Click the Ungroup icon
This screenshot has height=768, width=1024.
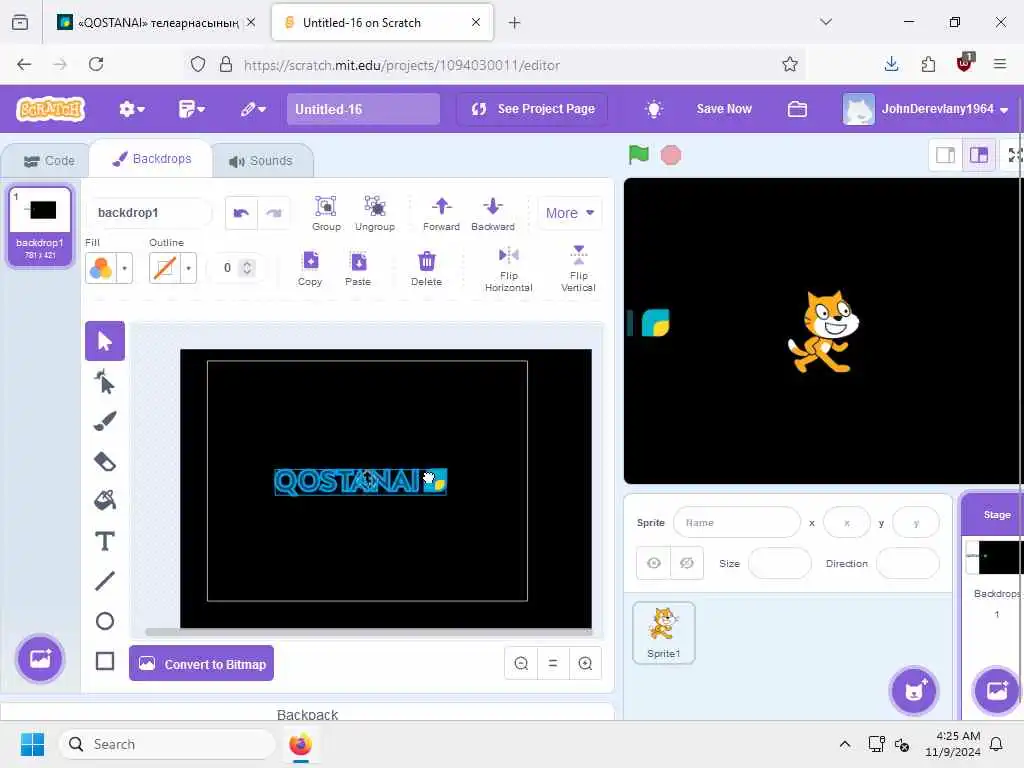[375, 213]
